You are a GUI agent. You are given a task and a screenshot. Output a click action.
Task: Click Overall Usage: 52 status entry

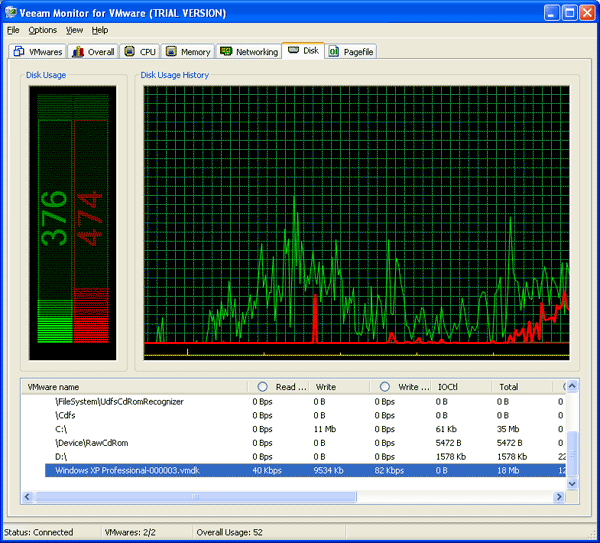(230, 532)
